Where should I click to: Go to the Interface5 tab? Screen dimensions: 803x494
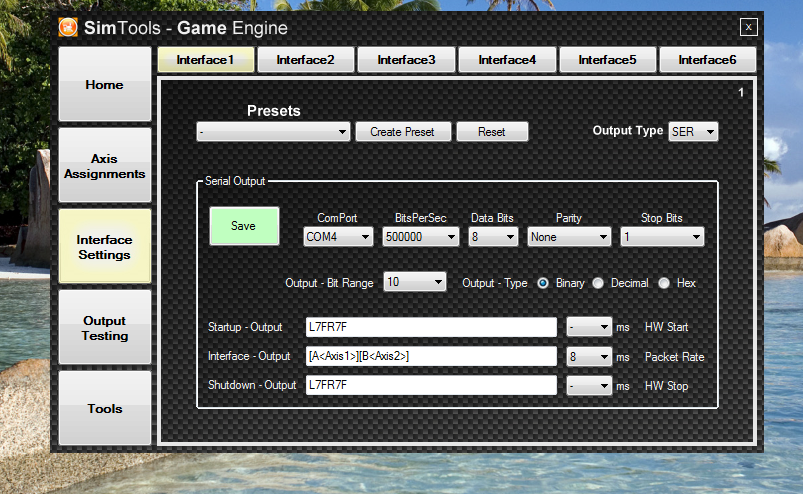click(x=608, y=60)
